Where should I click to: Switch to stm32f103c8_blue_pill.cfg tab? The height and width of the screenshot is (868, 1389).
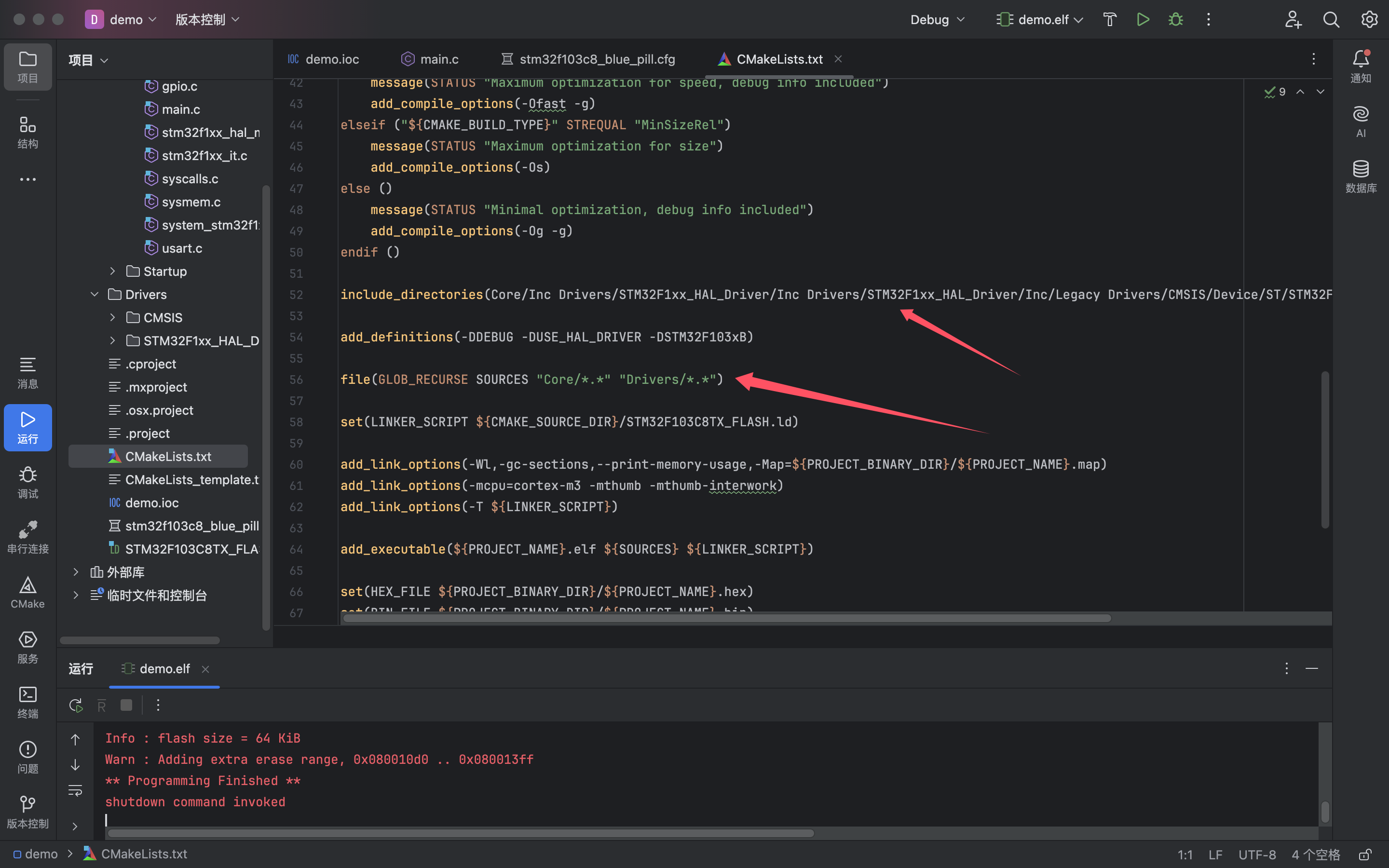pyautogui.click(x=588, y=59)
